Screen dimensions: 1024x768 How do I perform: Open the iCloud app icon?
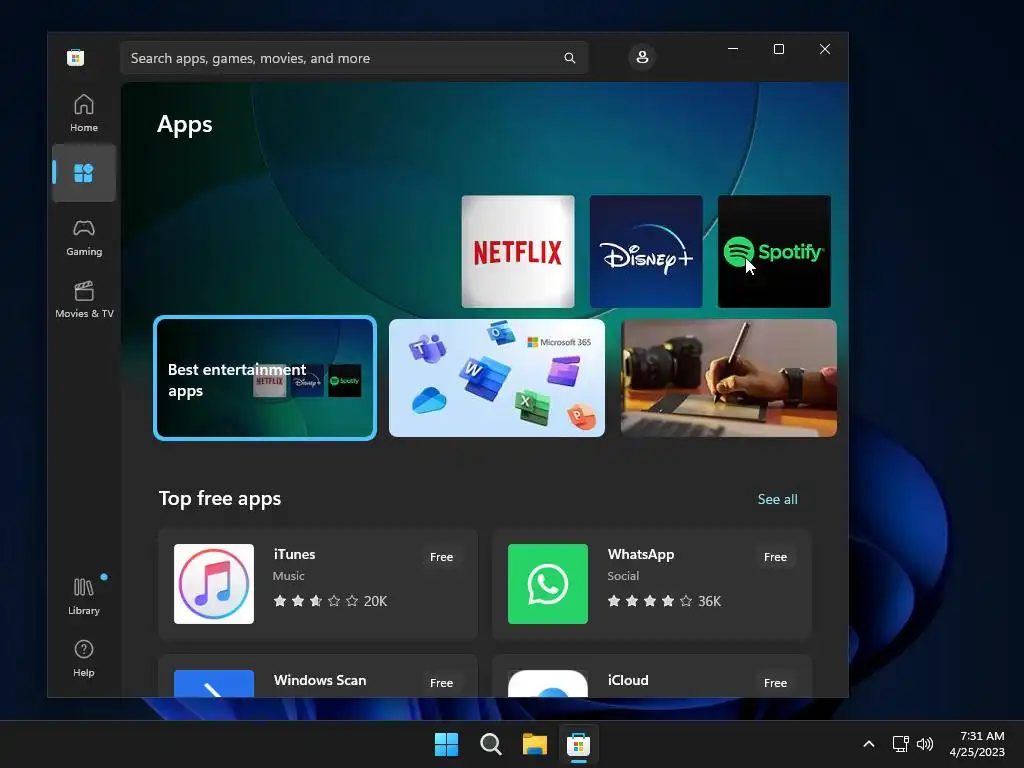[548, 683]
